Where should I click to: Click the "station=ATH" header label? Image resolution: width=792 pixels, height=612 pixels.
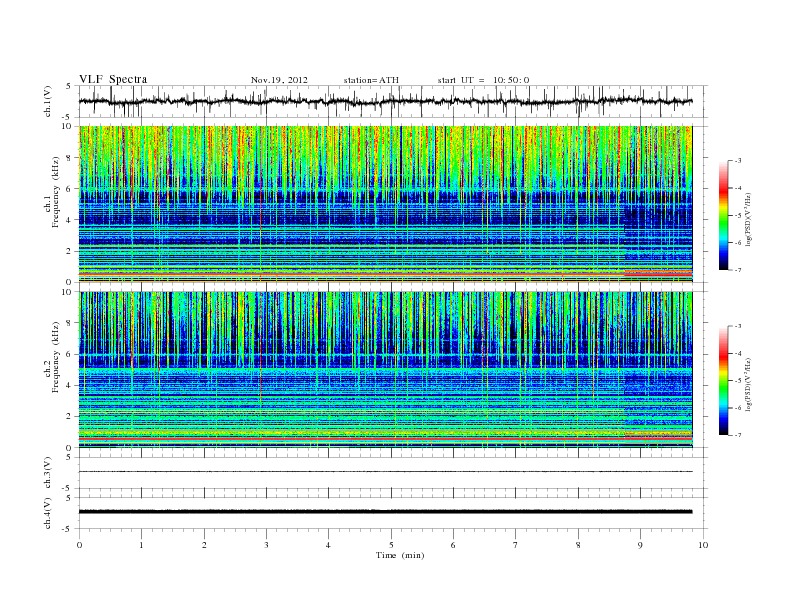(371, 80)
